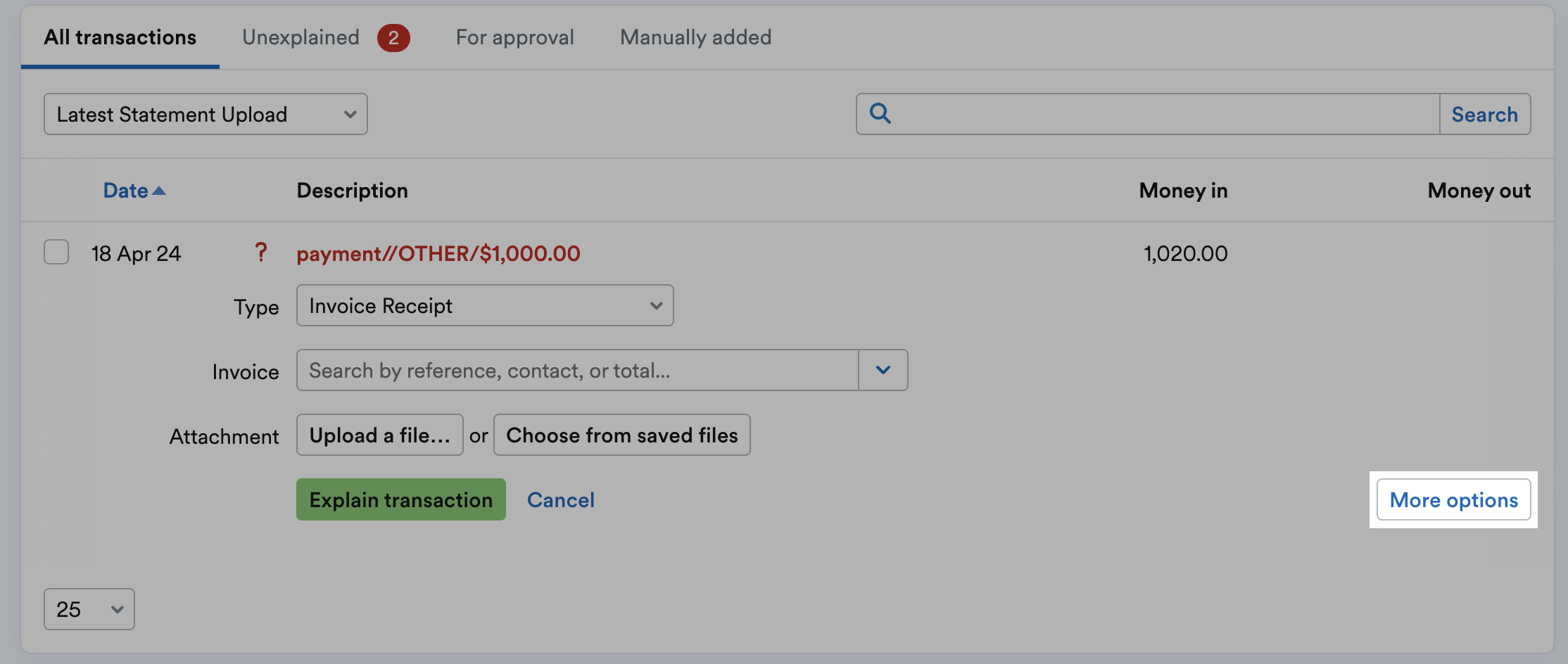Click the Latest Statement Upload dropdown arrow
Screen dimensions: 1568x664
350,114
